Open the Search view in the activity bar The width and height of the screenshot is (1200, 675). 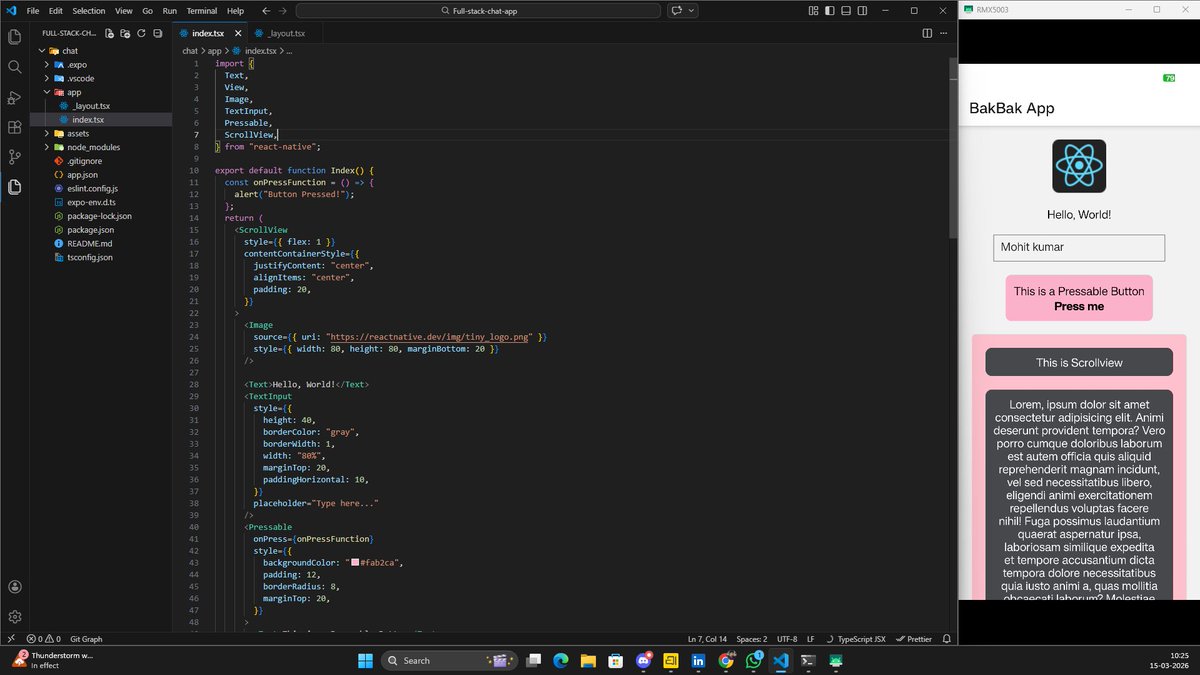coord(15,67)
